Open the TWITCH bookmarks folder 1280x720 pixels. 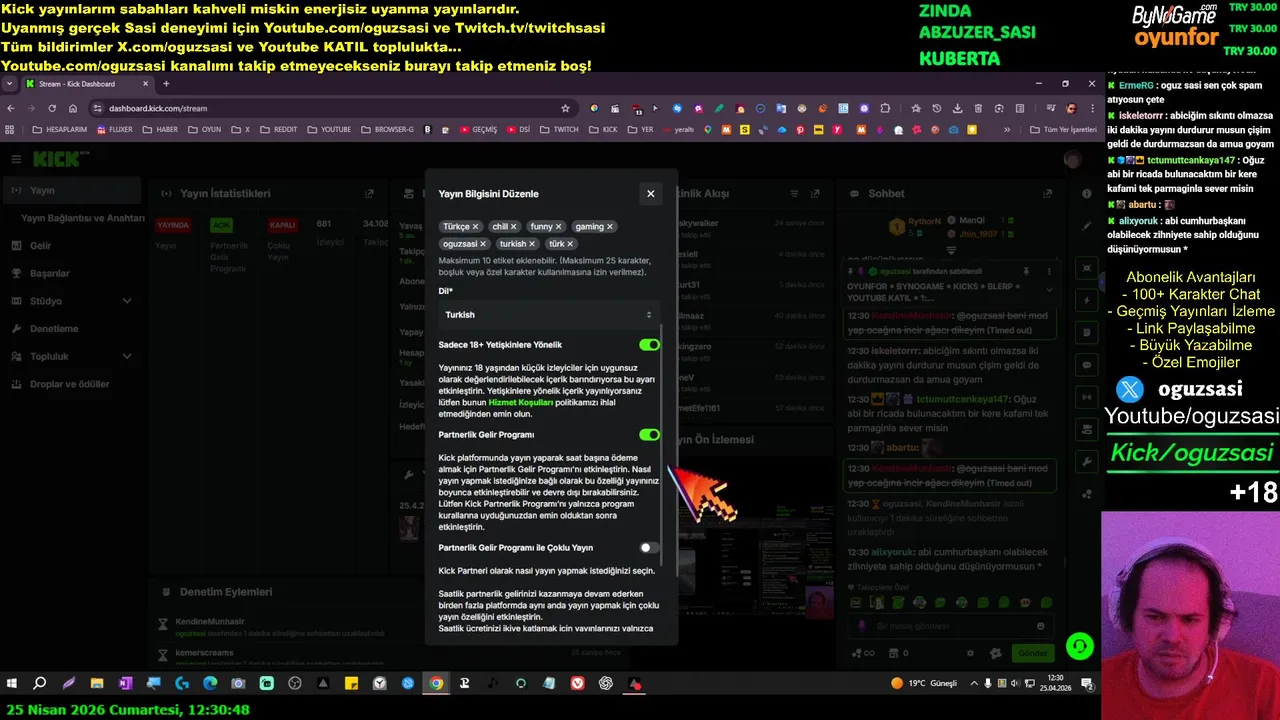coord(559,129)
